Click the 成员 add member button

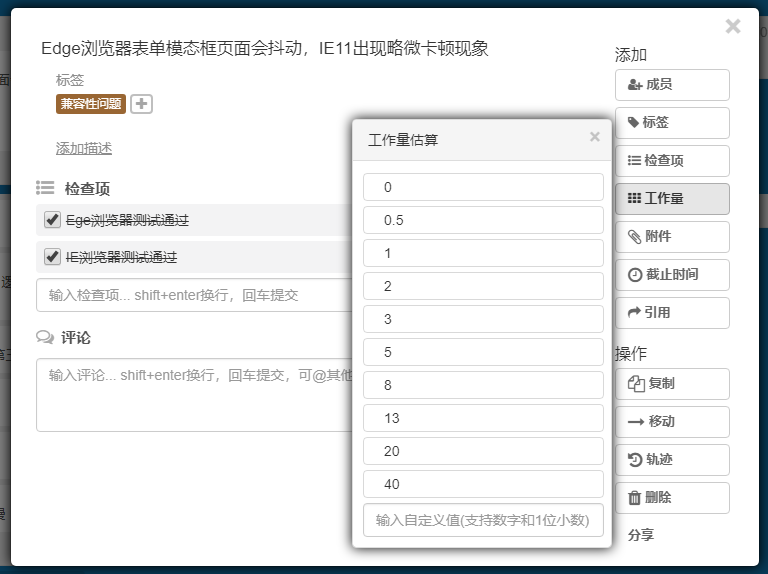(x=671, y=85)
